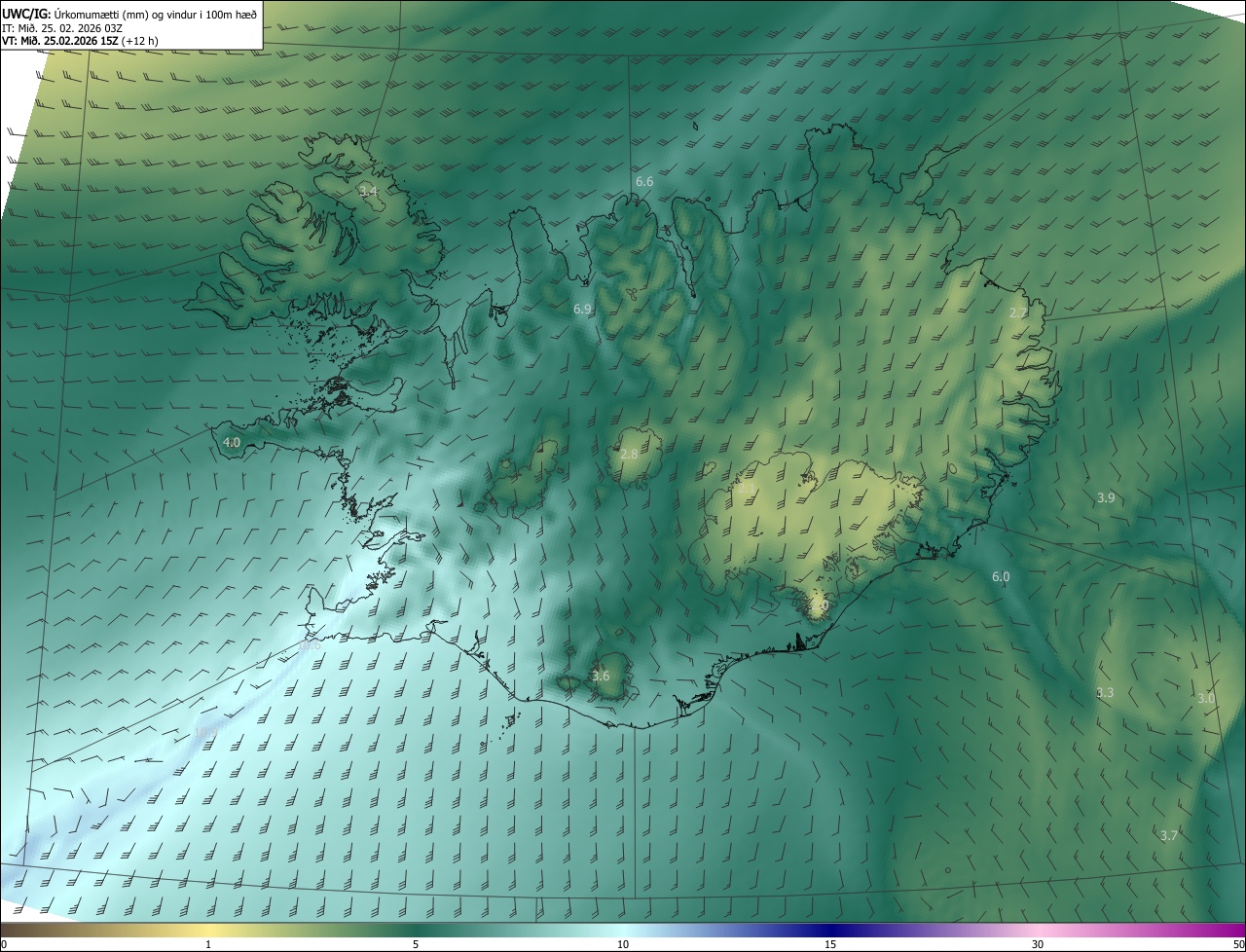Click the 2.8 value on the central glacier
Image resolution: width=1246 pixels, height=952 pixels.
[629, 455]
